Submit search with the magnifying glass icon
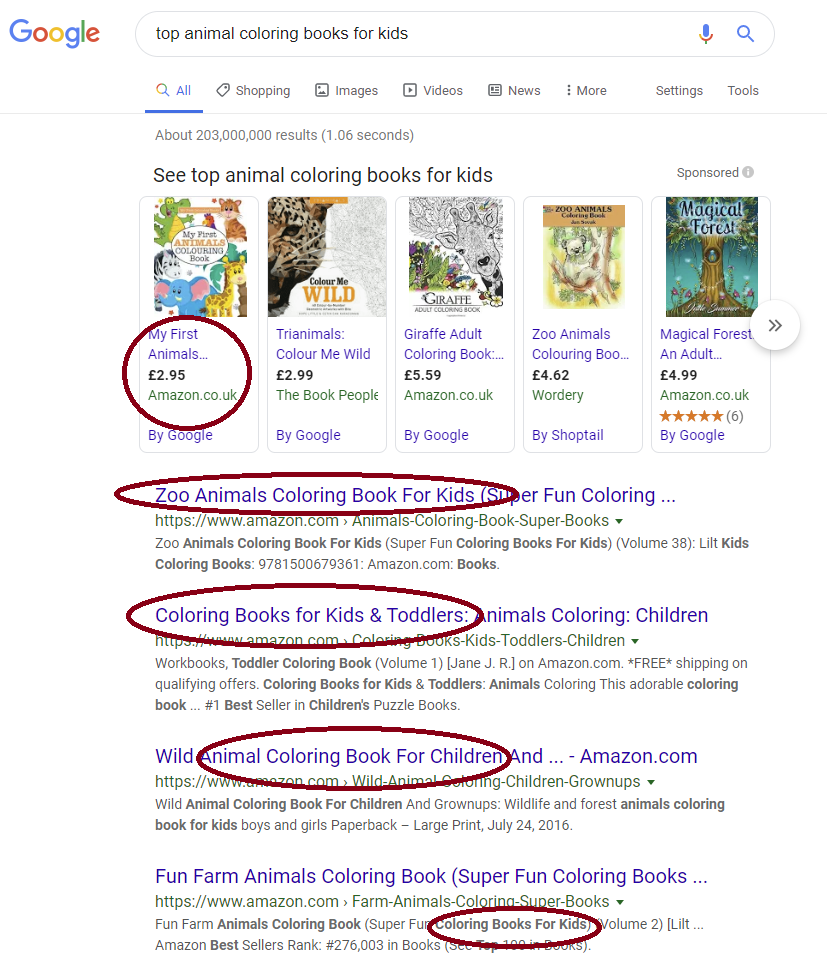The width and height of the screenshot is (827, 970). pyautogui.click(x=745, y=33)
